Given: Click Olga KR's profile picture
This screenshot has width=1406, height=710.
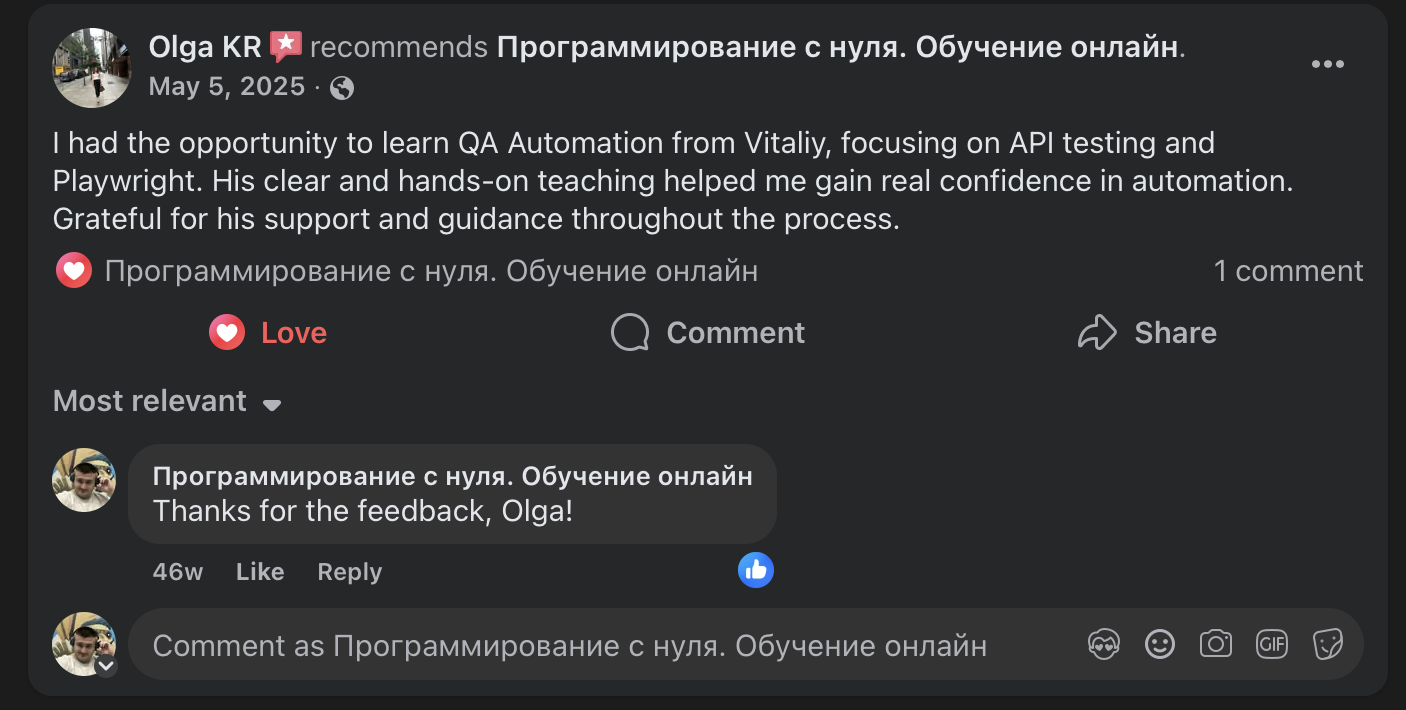Looking at the screenshot, I should point(92,68).
